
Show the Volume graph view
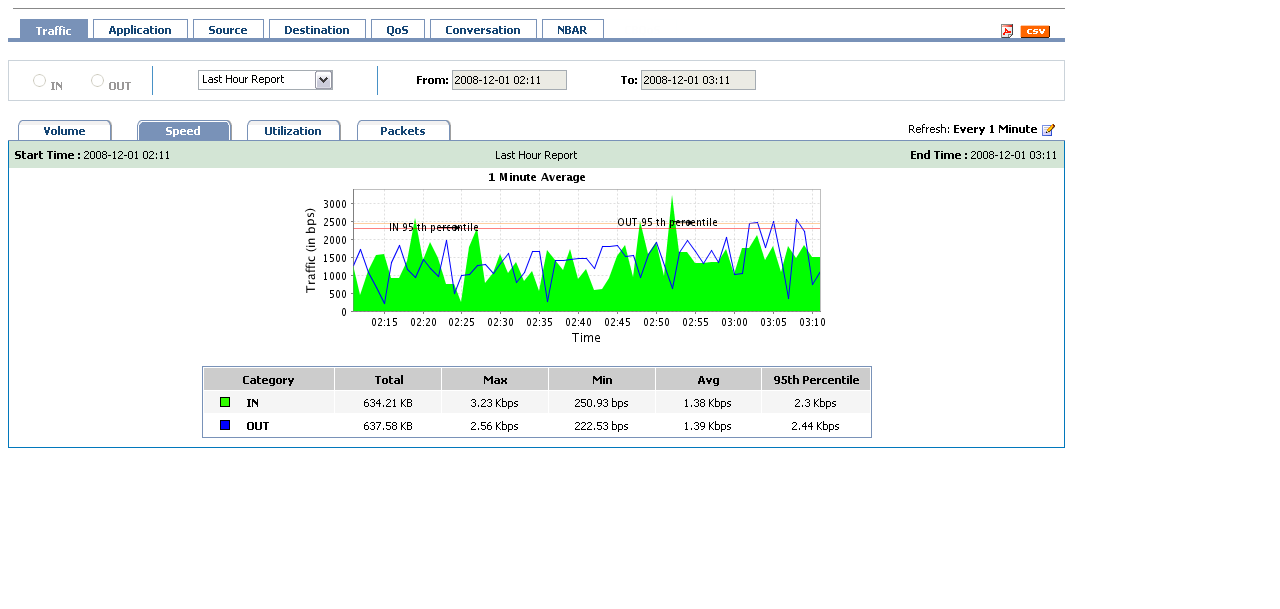[65, 131]
